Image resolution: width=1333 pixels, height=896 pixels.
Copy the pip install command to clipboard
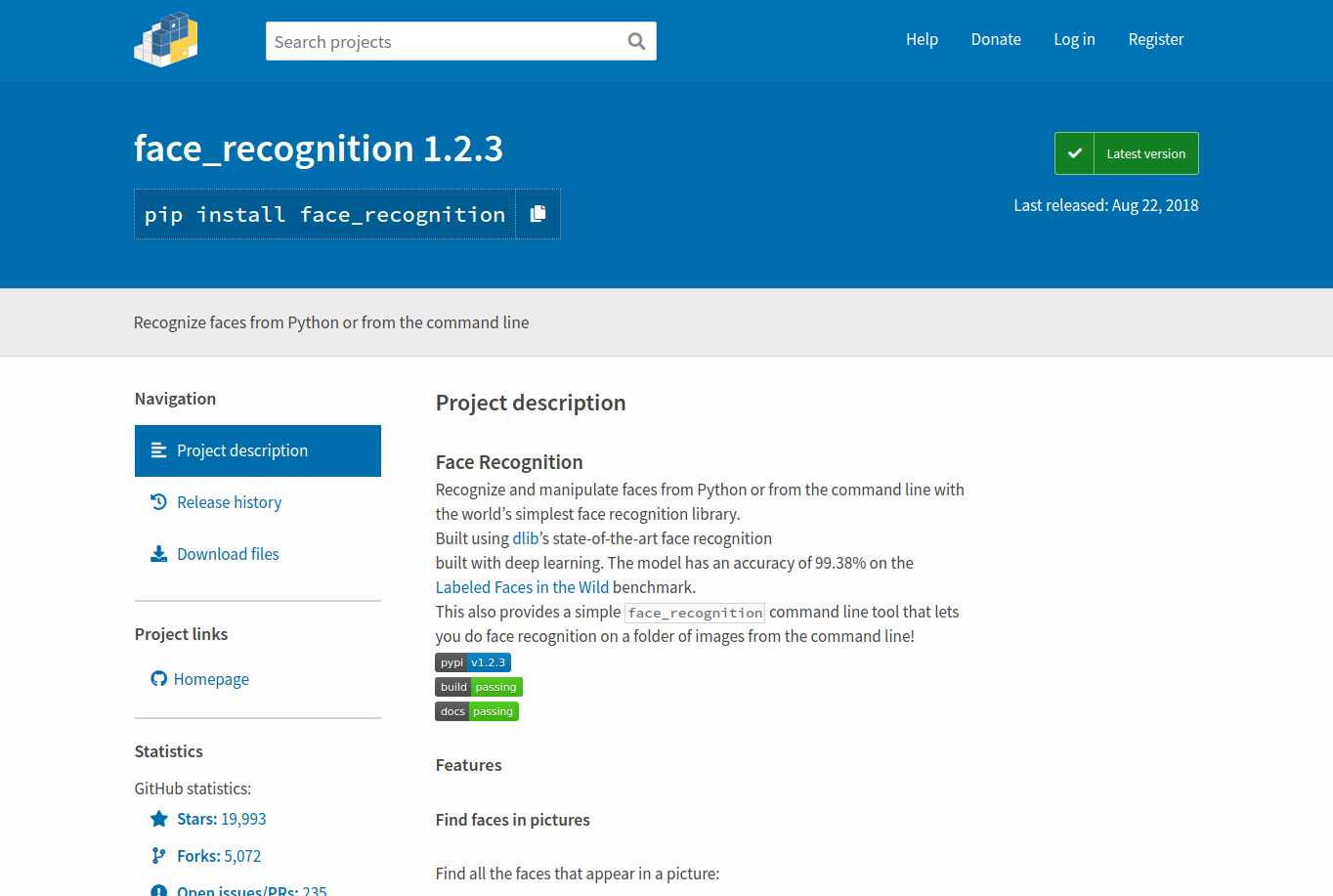[537, 214]
